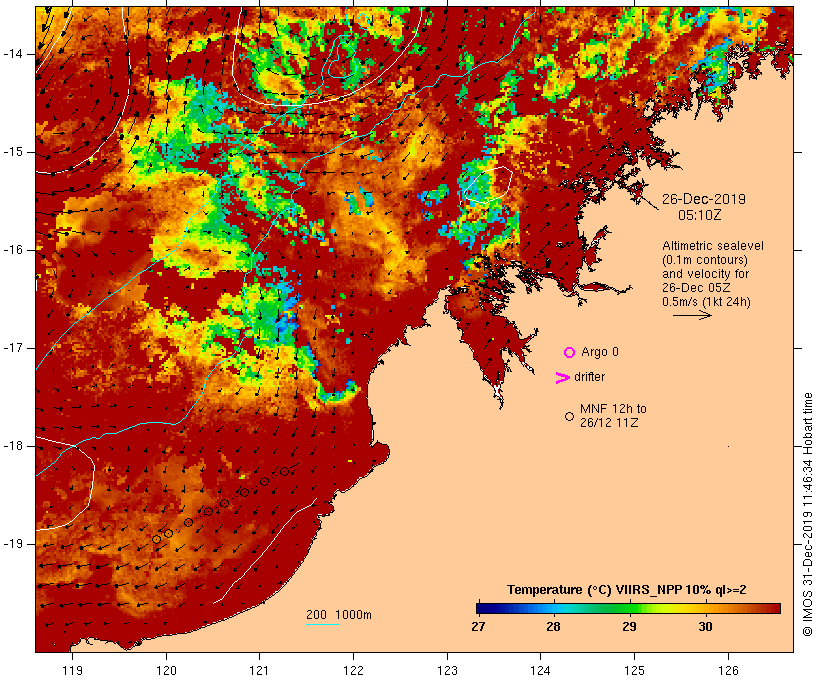
Task: Click the IMOS copyright timestamp text
Action: 807,514
